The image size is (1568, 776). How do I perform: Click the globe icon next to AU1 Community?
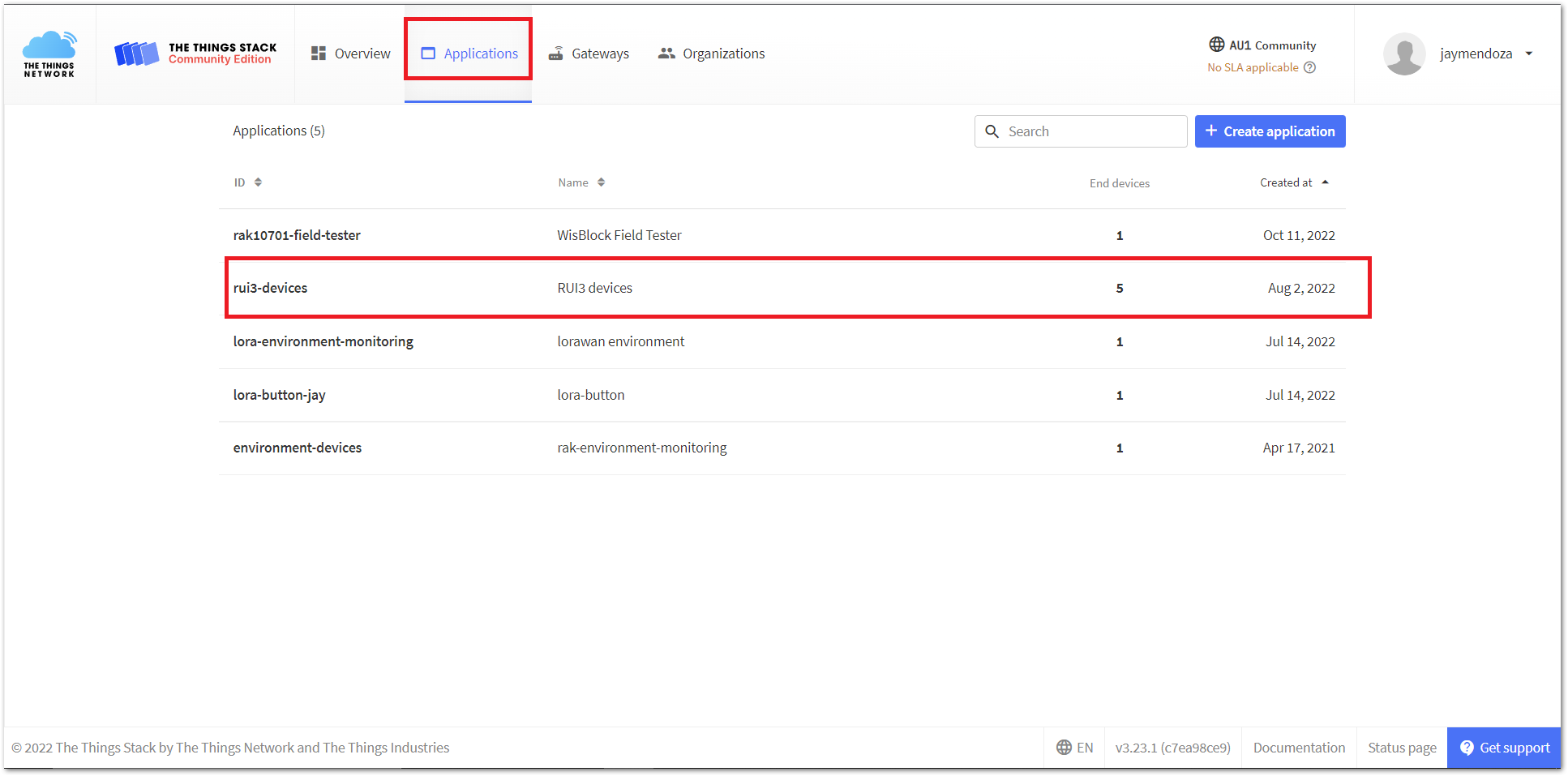1216,45
